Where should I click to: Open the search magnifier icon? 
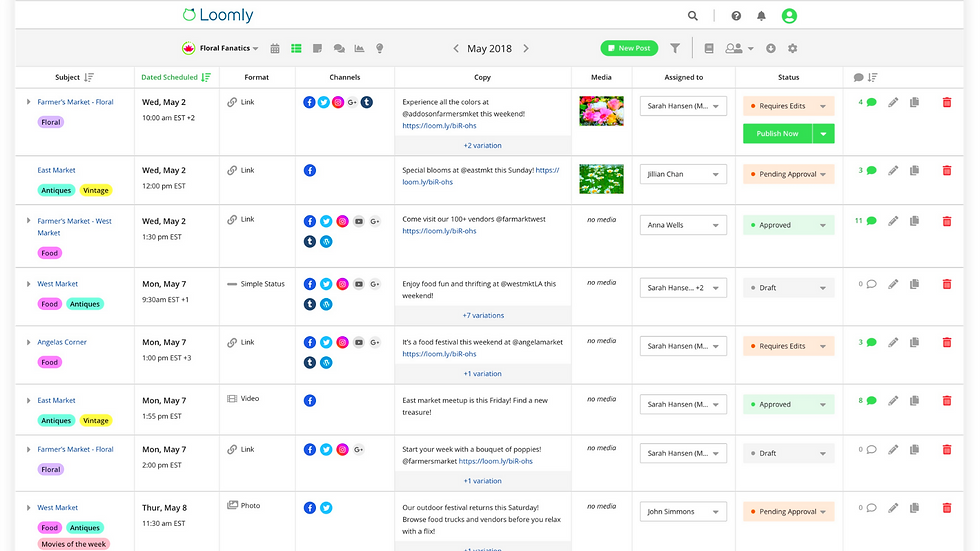pyautogui.click(x=692, y=16)
